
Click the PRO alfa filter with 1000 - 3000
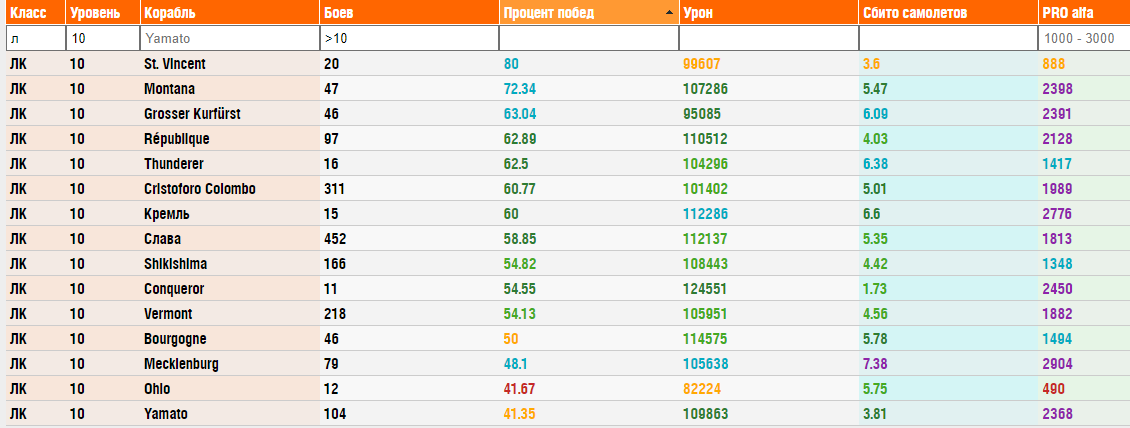pyautogui.click(x=1084, y=38)
